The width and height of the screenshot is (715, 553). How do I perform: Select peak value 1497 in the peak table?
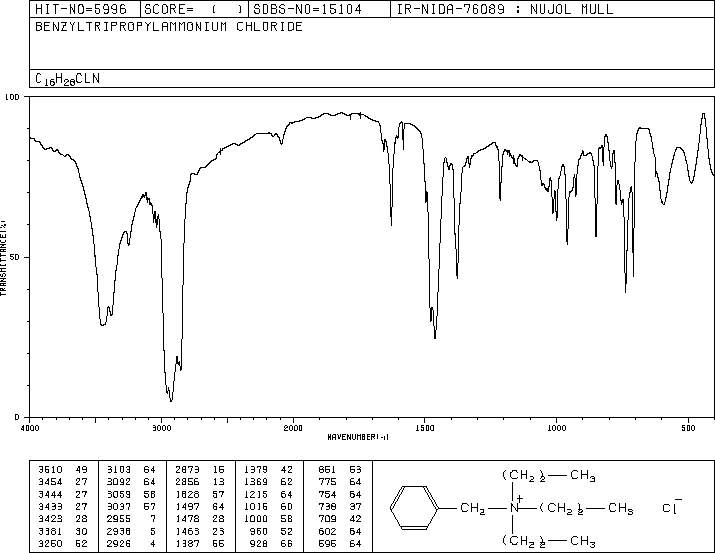tap(187, 506)
